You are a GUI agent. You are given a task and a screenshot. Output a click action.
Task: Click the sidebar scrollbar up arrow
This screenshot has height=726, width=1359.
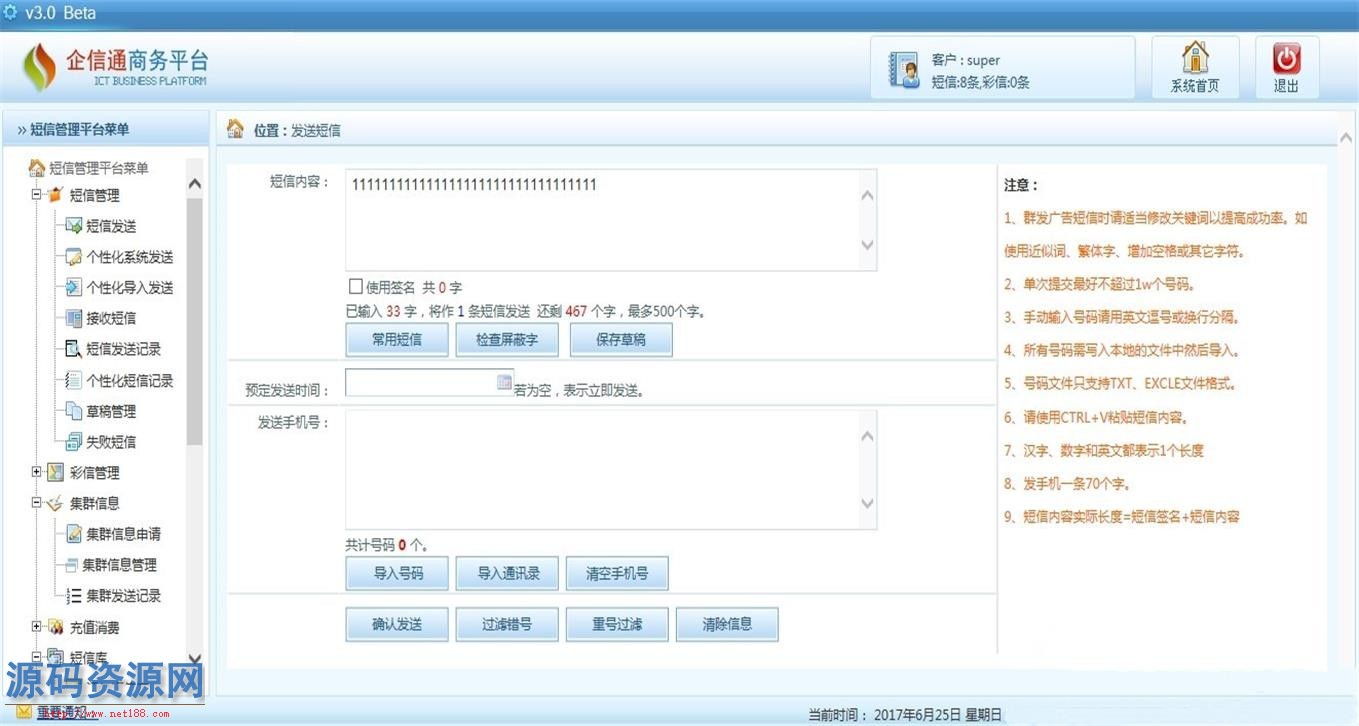[x=195, y=184]
